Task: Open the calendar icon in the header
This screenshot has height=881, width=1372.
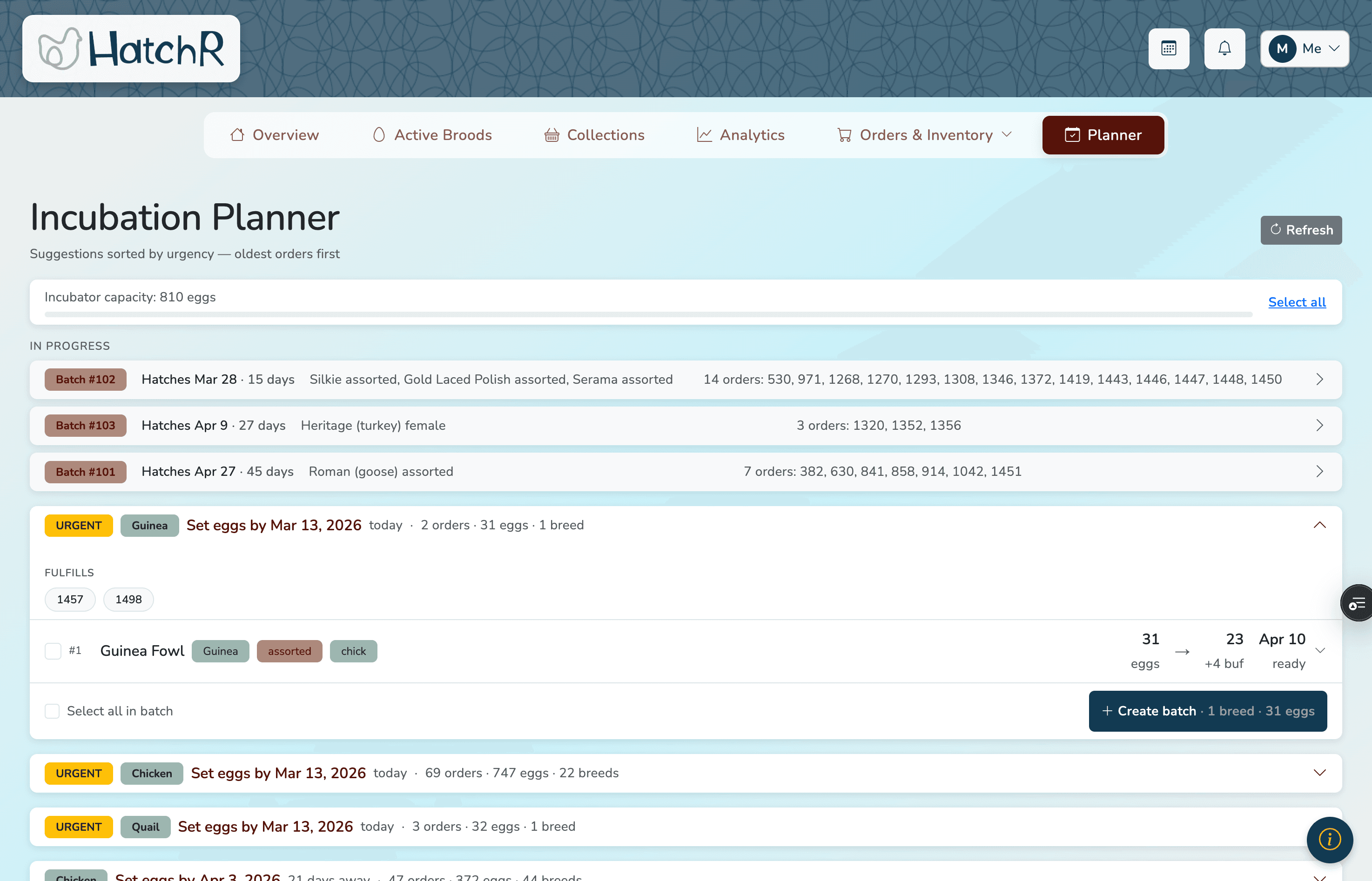Action: coord(1169,49)
